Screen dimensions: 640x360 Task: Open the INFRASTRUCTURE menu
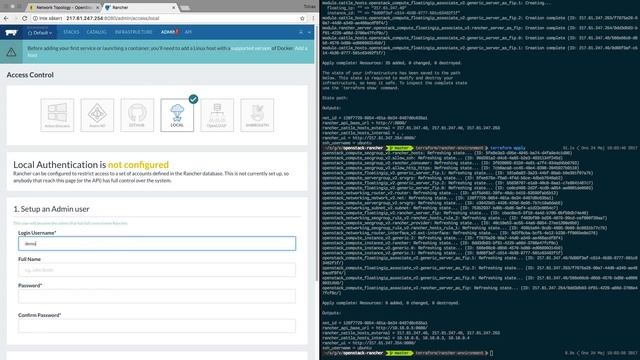(x=133, y=32)
